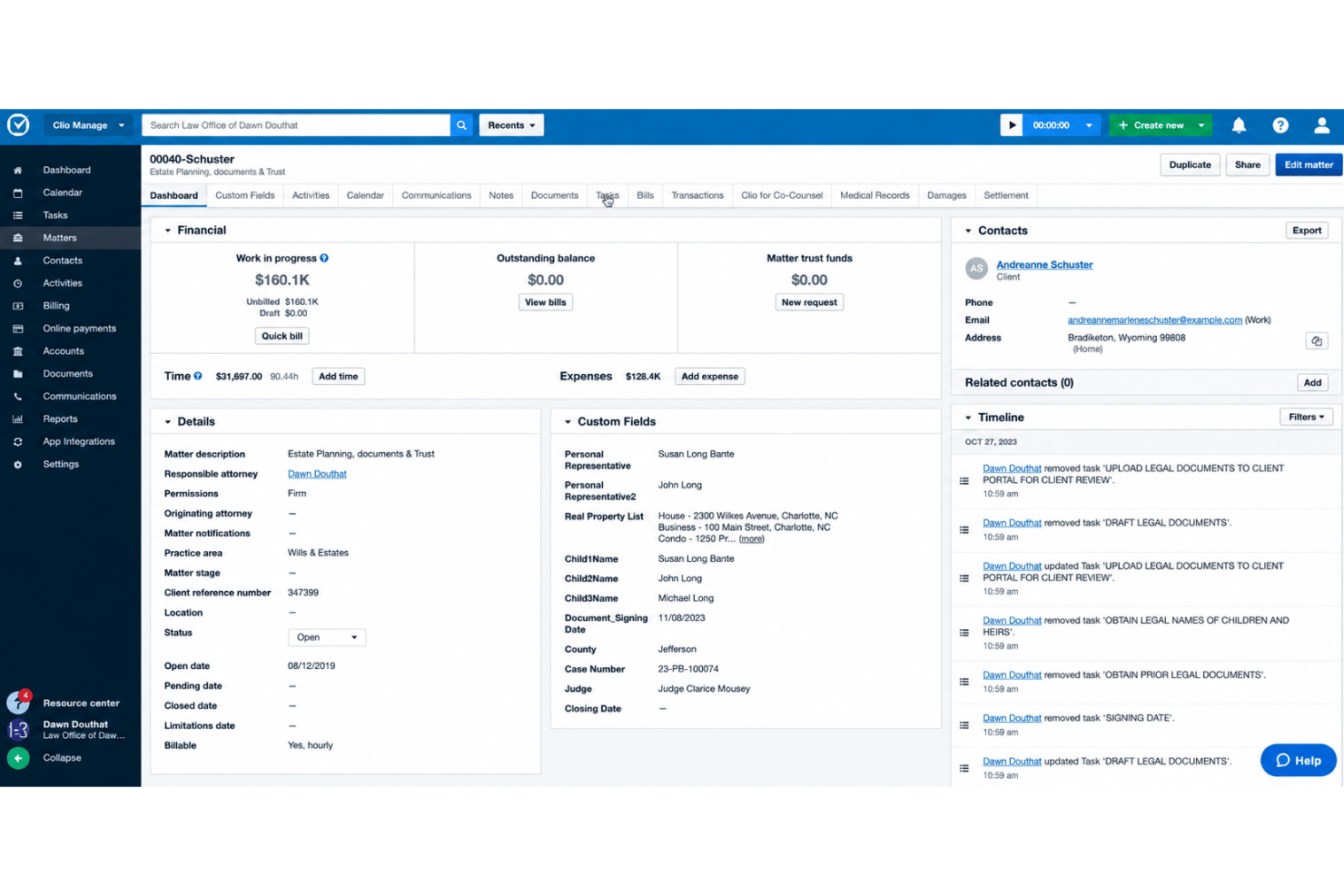The height and width of the screenshot is (896, 1344).
Task: Open the Timeline Filters dropdown
Action: tap(1307, 417)
